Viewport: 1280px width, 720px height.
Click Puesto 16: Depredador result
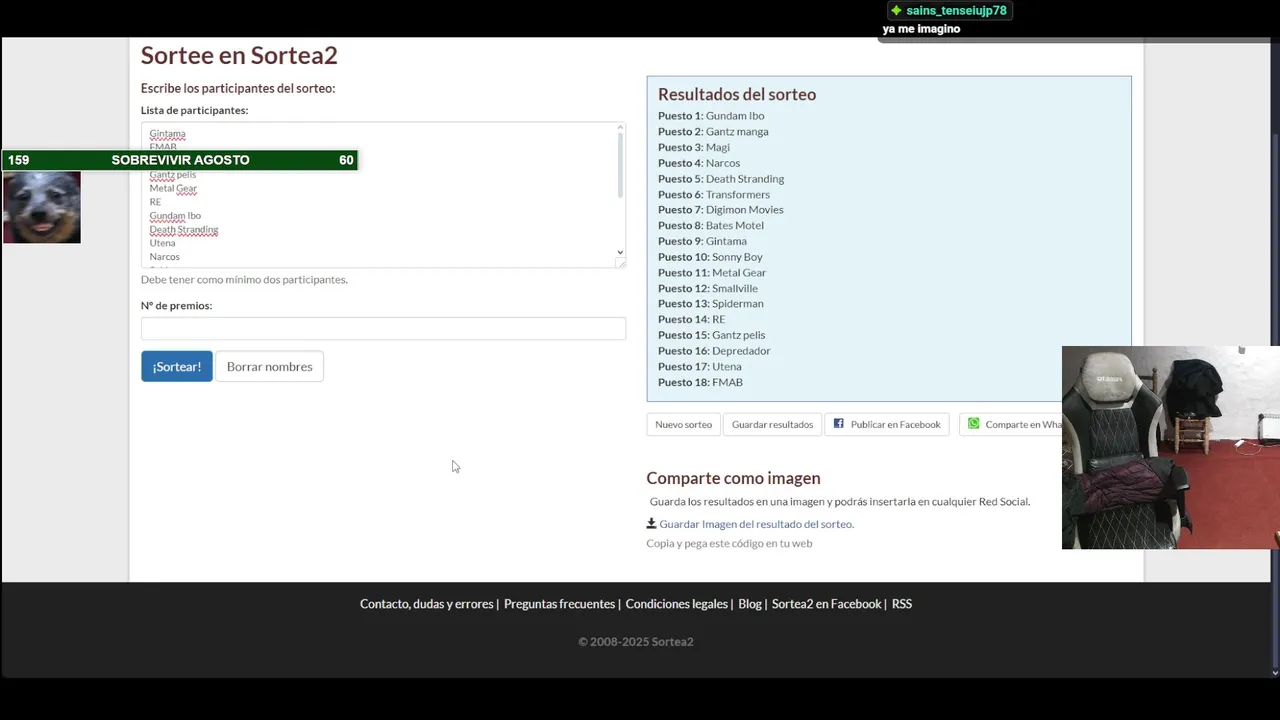pos(714,351)
